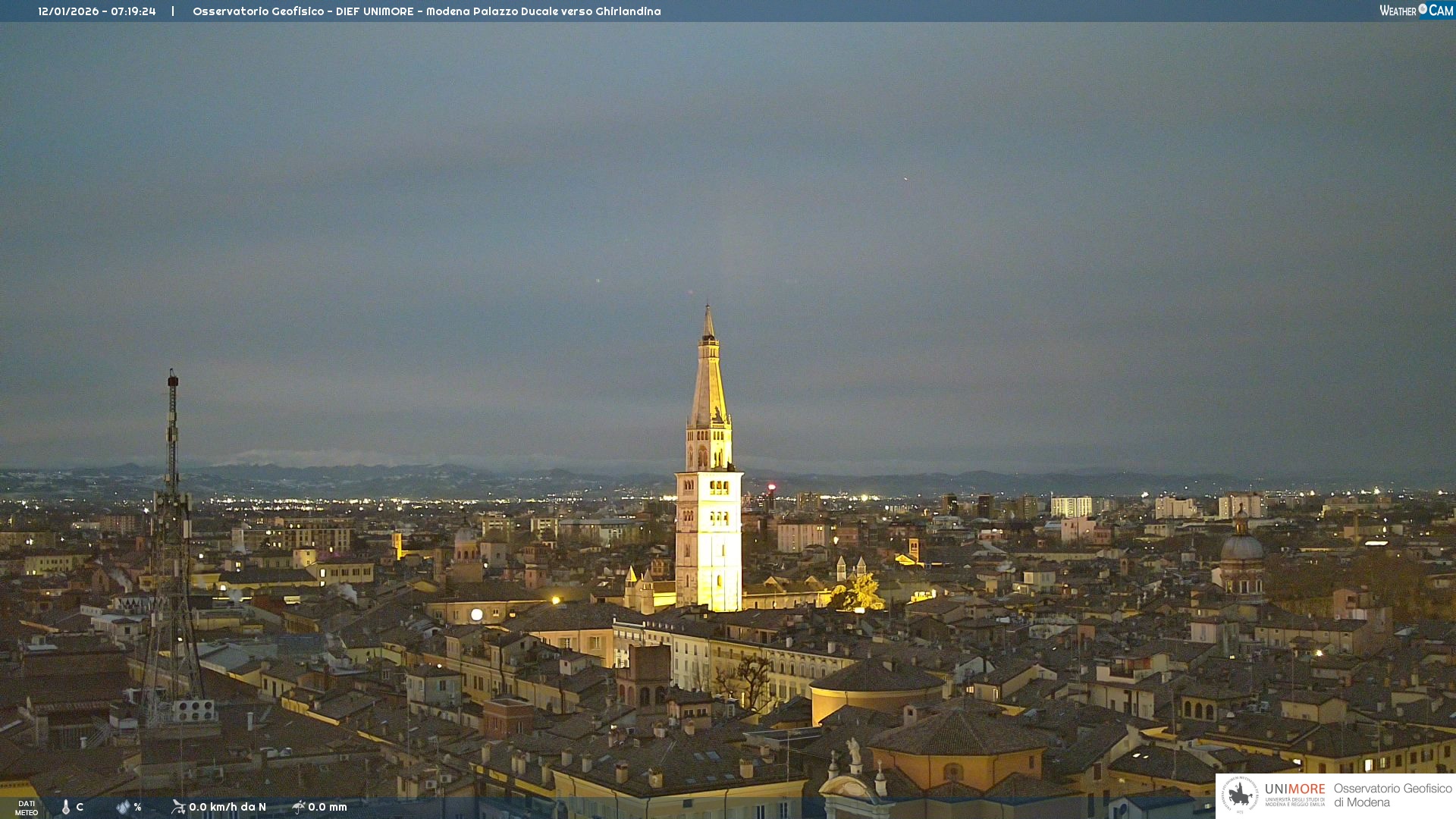Screen dimensions: 1456x819
Task: Click the thermometer temperature icon
Action: (66, 807)
